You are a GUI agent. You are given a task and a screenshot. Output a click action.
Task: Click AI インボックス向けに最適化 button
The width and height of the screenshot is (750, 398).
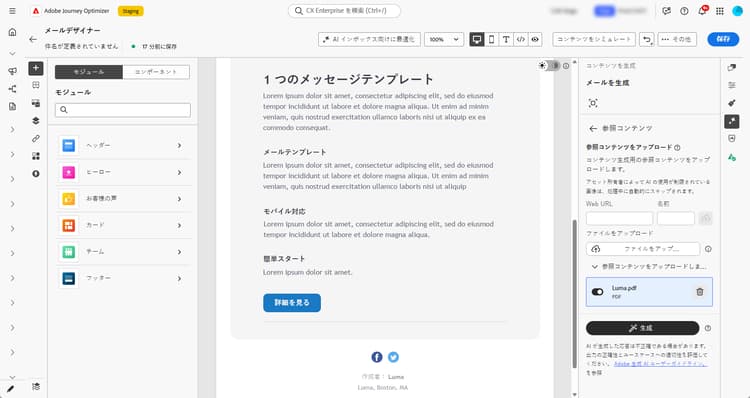pyautogui.click(x=369, y=39)
